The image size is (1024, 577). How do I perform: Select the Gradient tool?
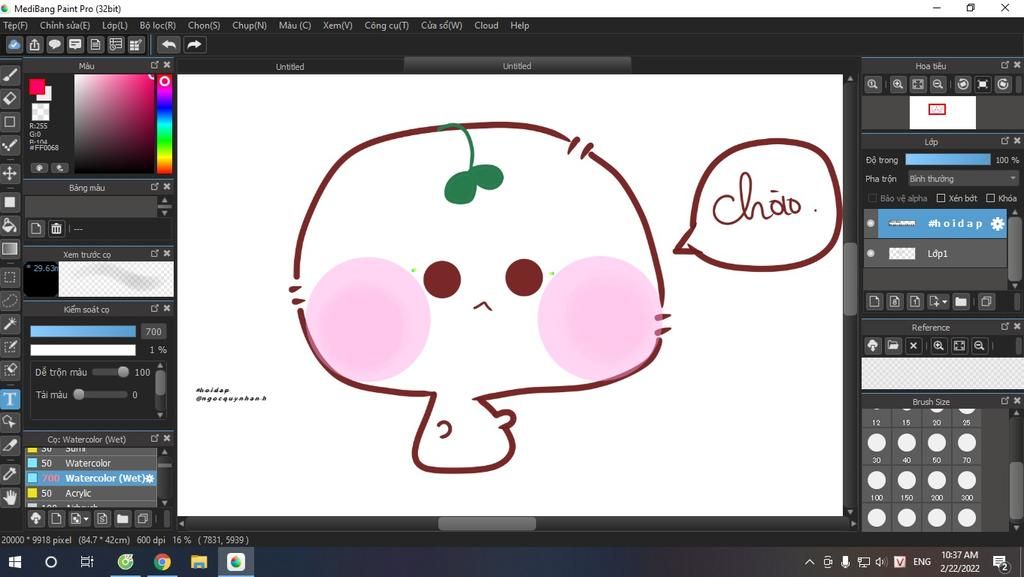(x=10, y=249)
